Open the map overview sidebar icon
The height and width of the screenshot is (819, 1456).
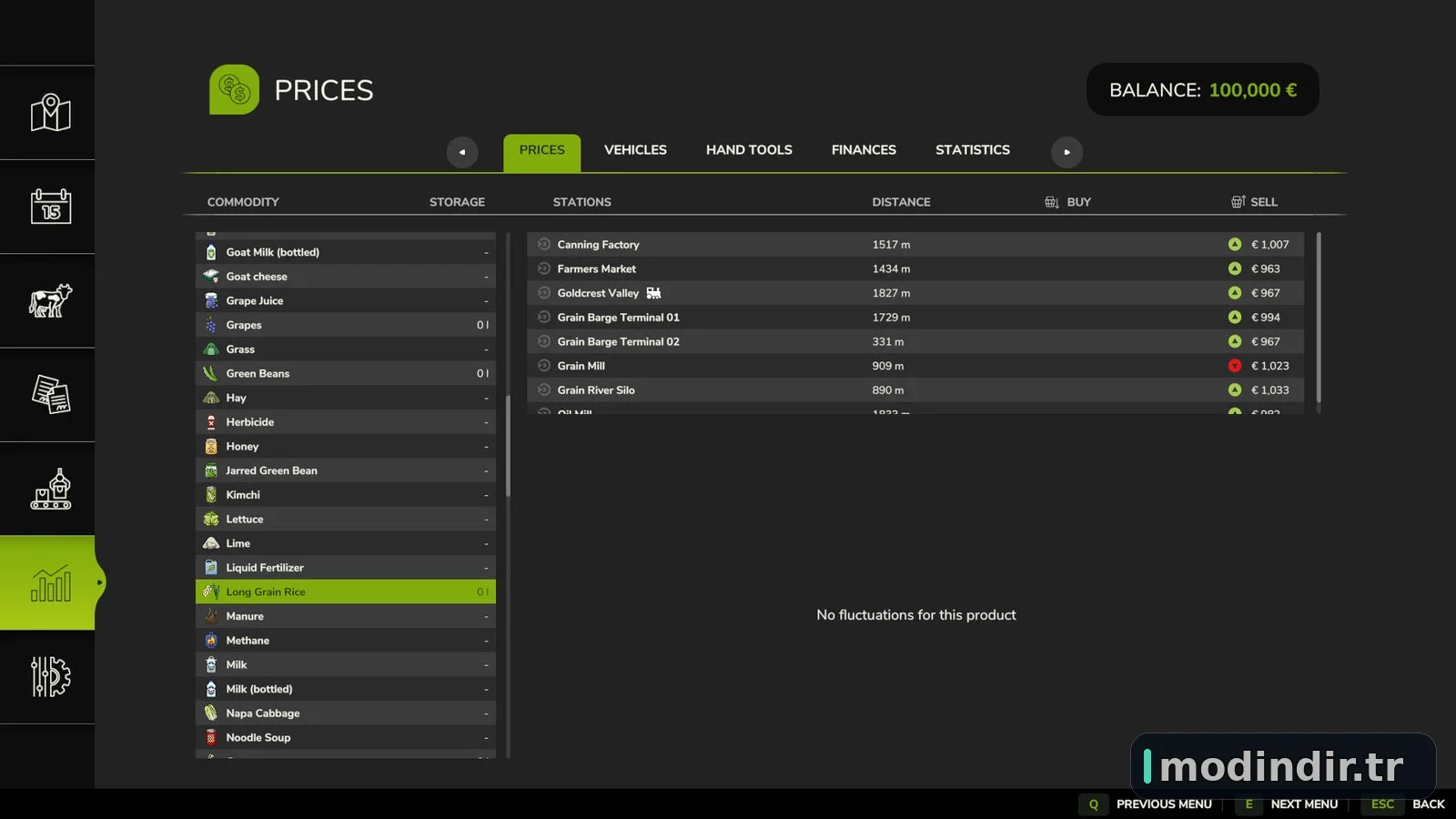(x=50, y=113)
